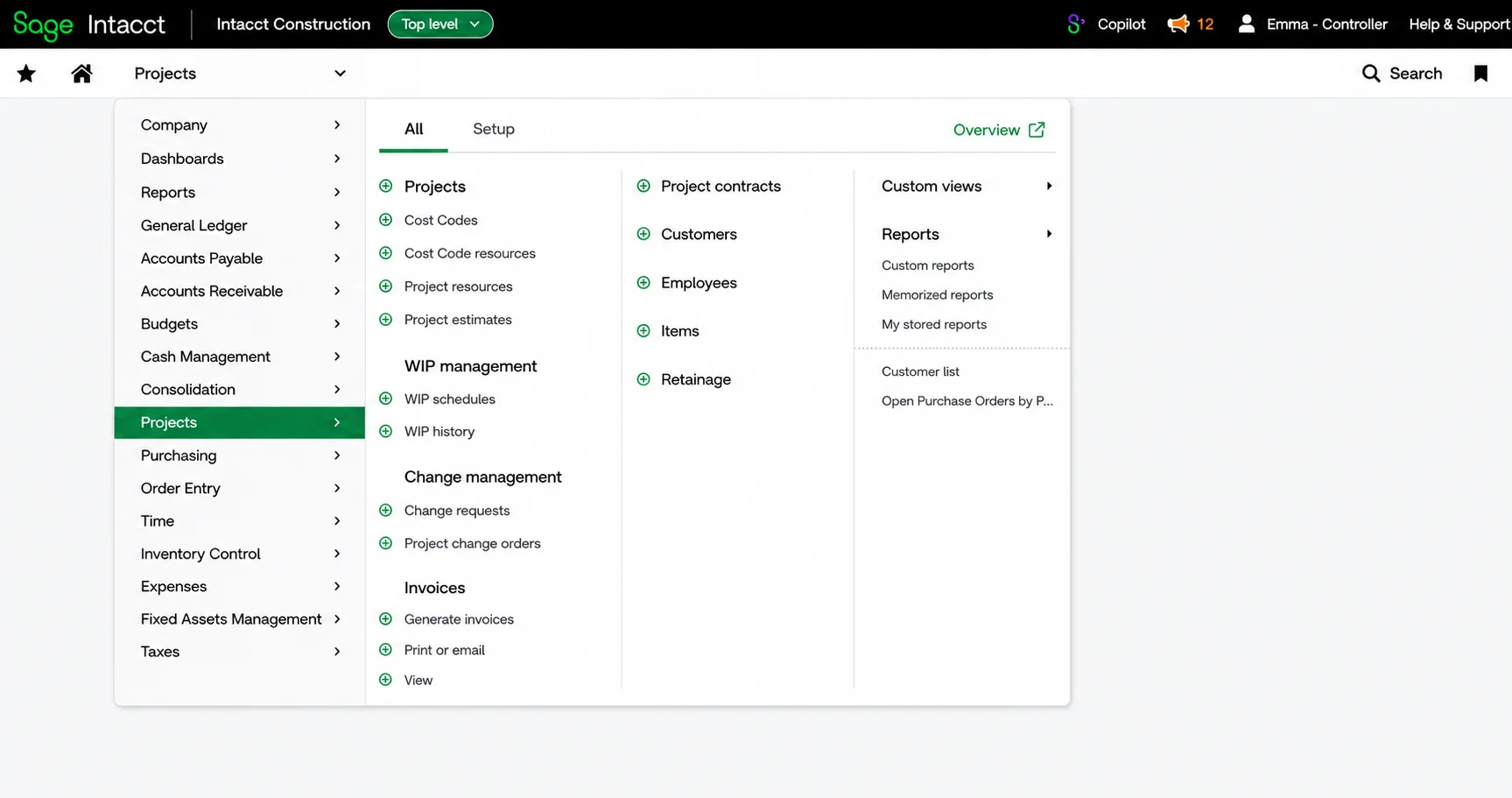
Task: Switch to the Setup tab
Action: (494, 129)
